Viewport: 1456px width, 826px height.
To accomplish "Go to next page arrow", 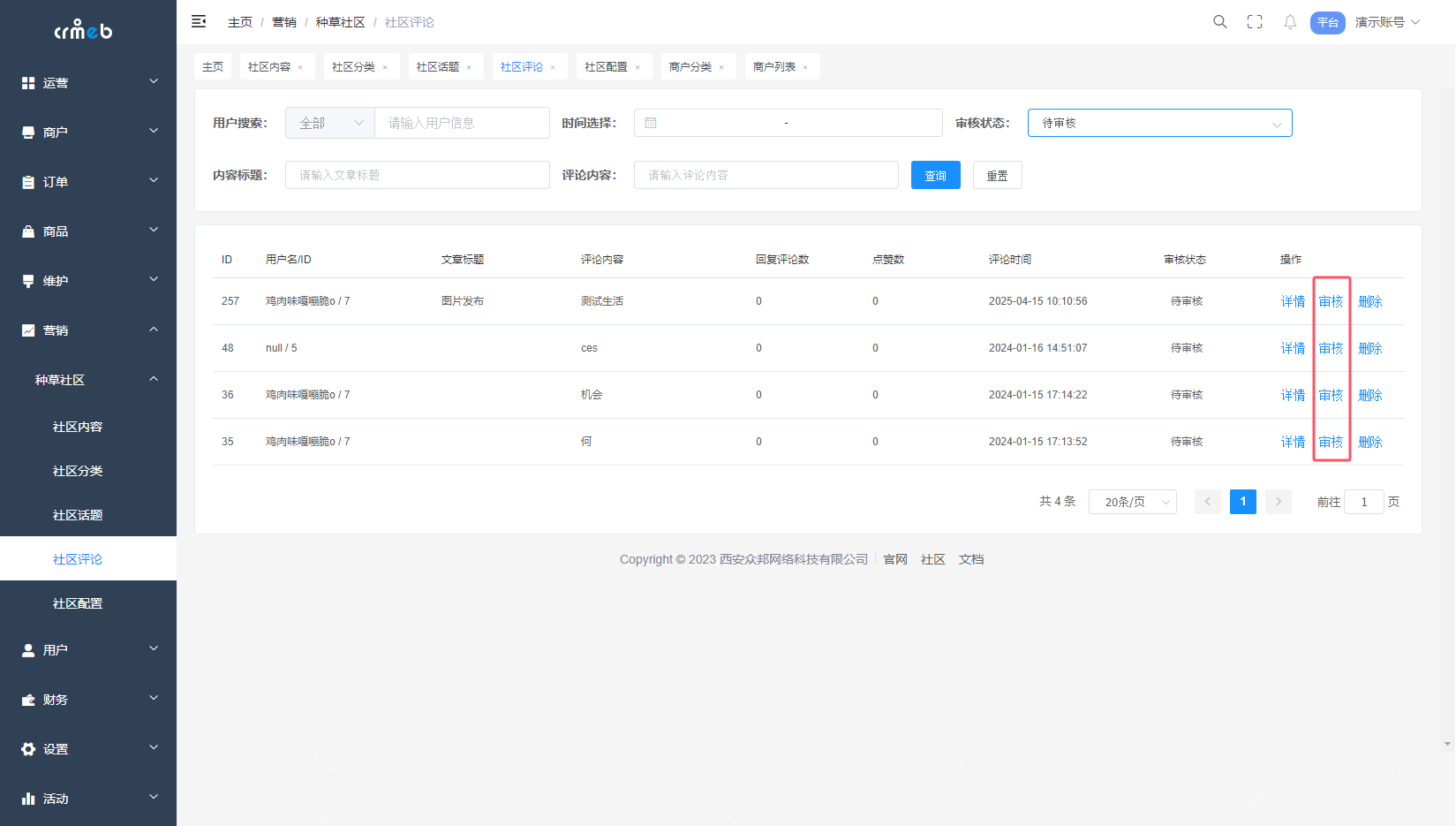I will click(x=1279, y=502).
